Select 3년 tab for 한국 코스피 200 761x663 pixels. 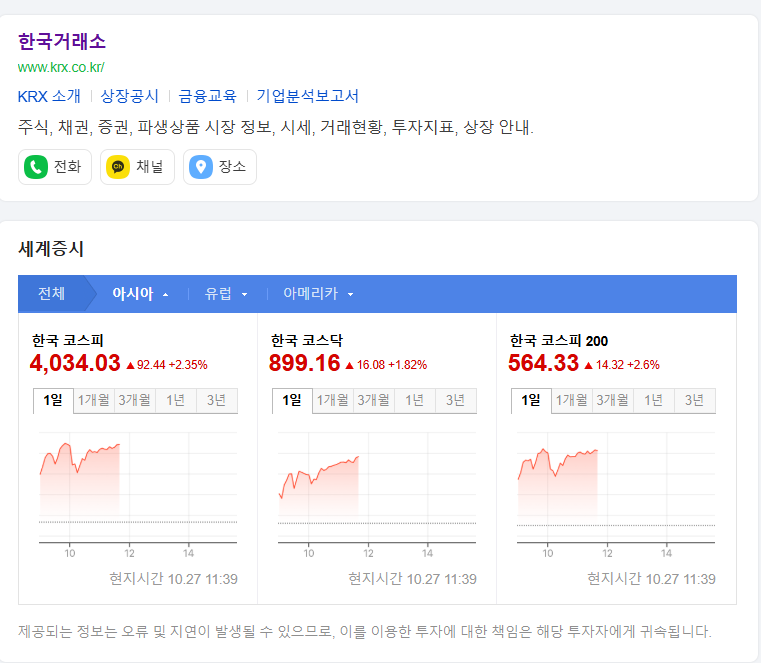695,400
